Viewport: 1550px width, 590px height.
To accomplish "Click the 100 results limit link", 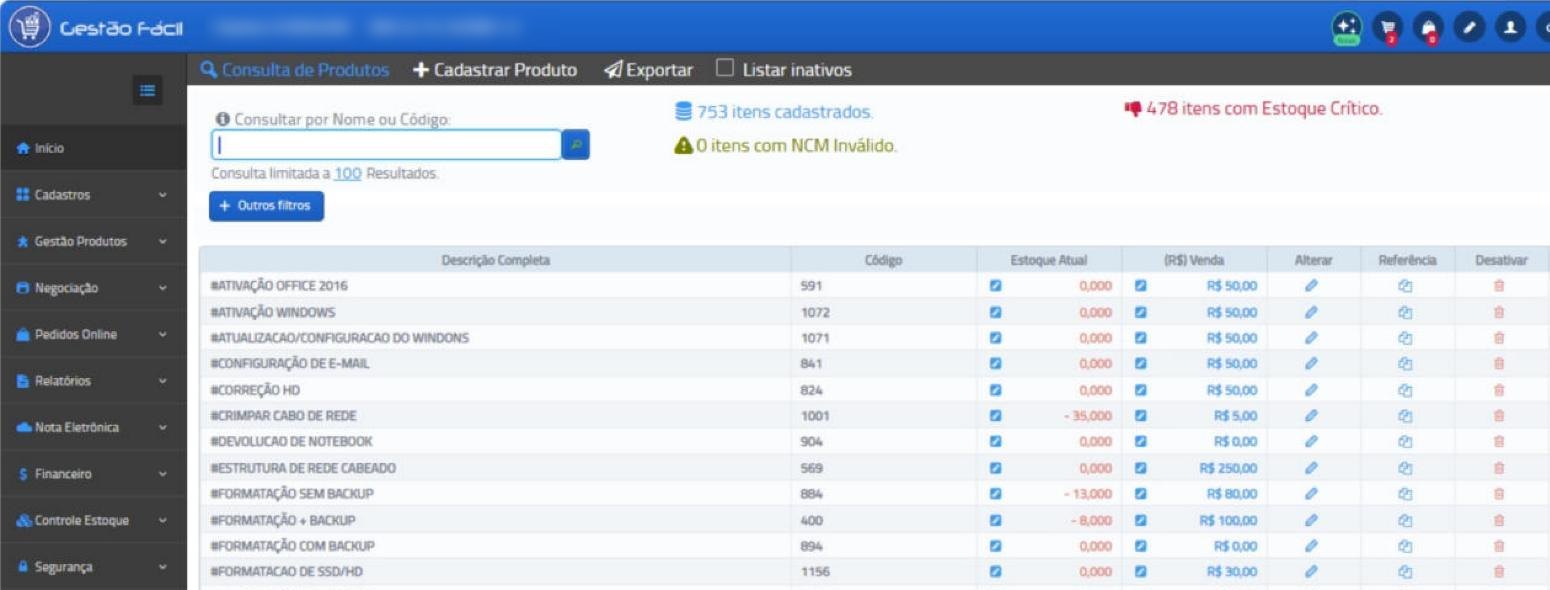I will pos(347,173).
